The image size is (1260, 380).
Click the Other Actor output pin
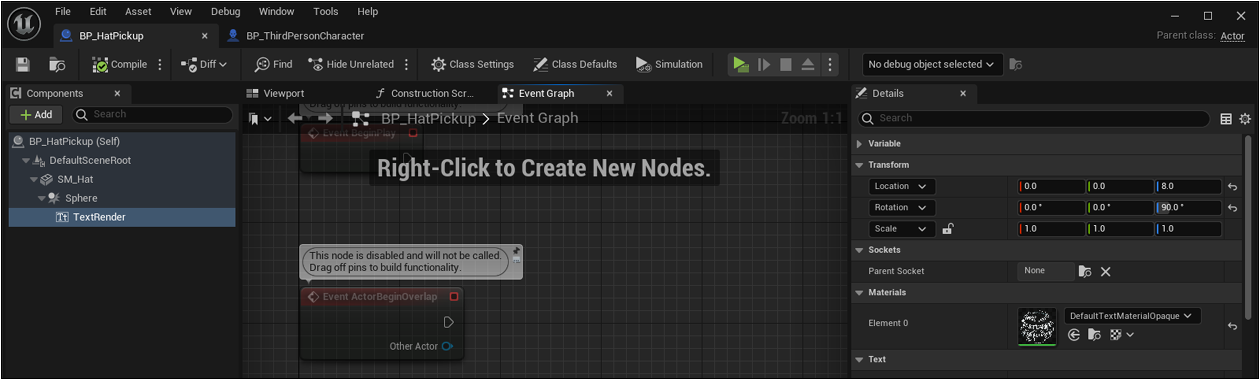click(447, 347)
